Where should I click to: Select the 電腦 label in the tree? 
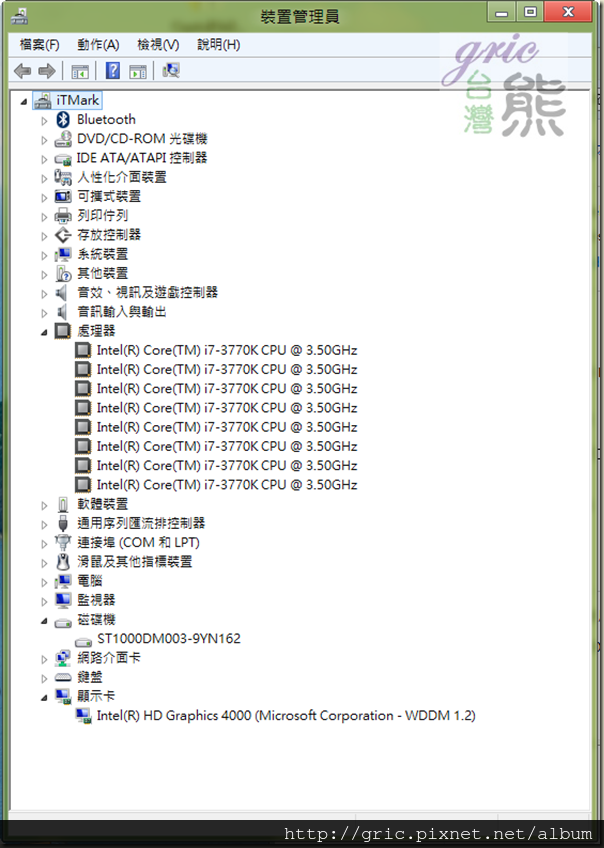coord(90,581)
